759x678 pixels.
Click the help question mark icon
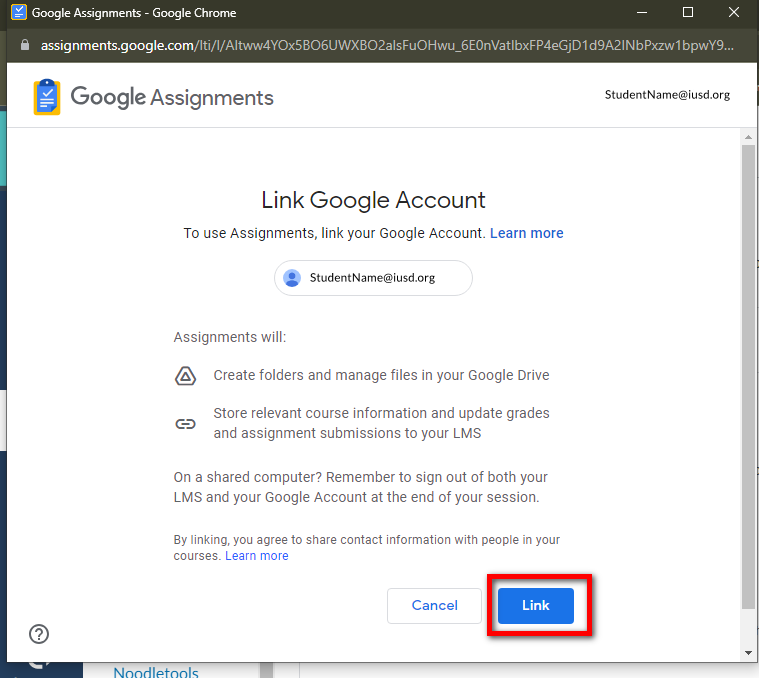pos(39,634)
